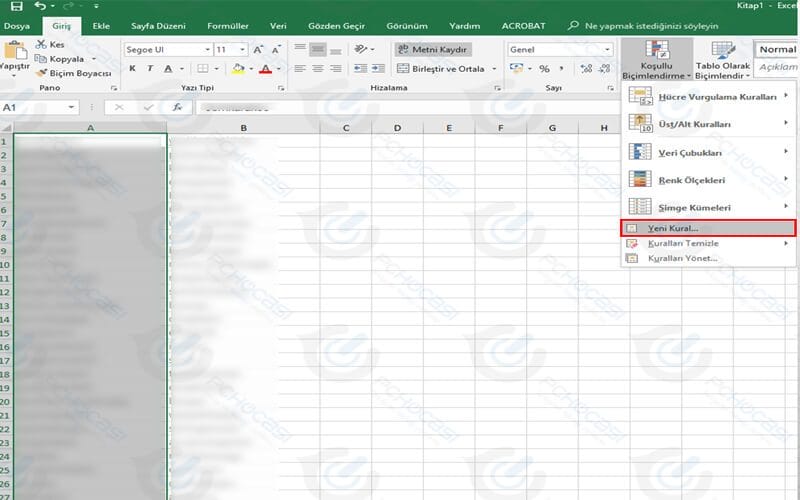This screenshot has height=500, width=800.
Task: Toggle Metni Kaydır text wrapping
Action: (x=431, y=49)
